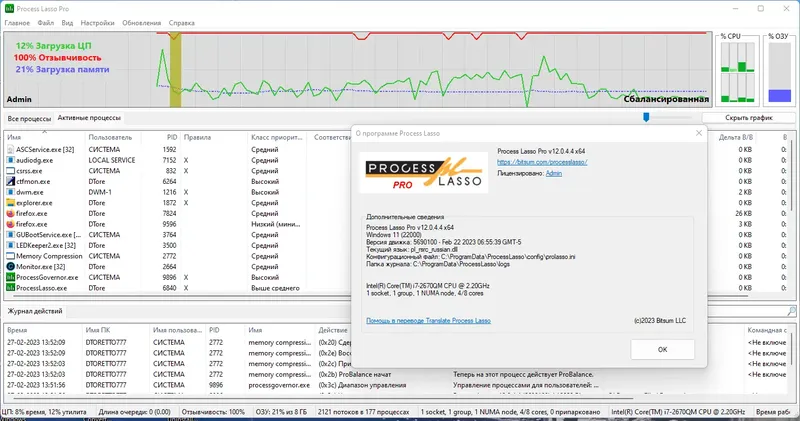800x421 pixels.
Task: Open the Файл menu
Action: point(45,23)
